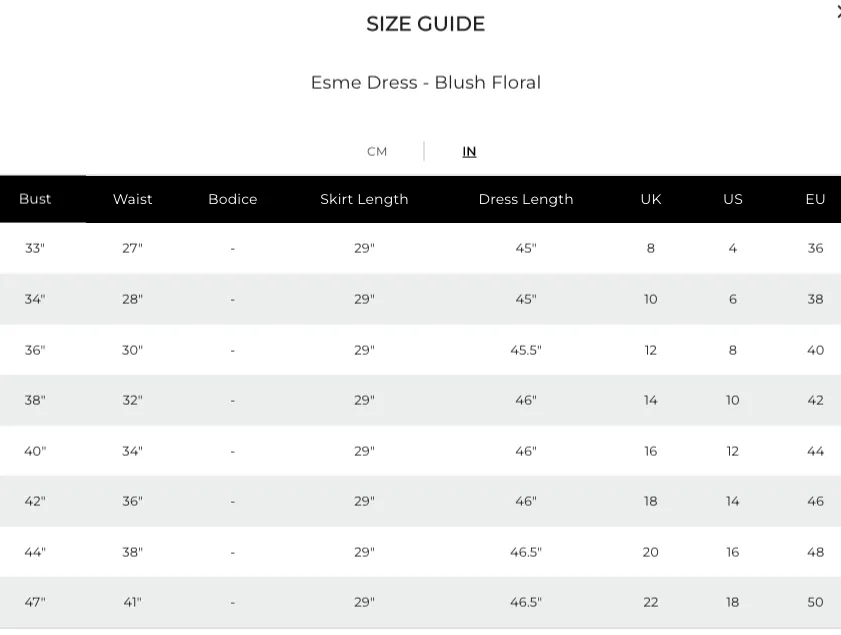The image size is (841, 635).
Task: Switch measurements to CM
Action: pos(377,152)
